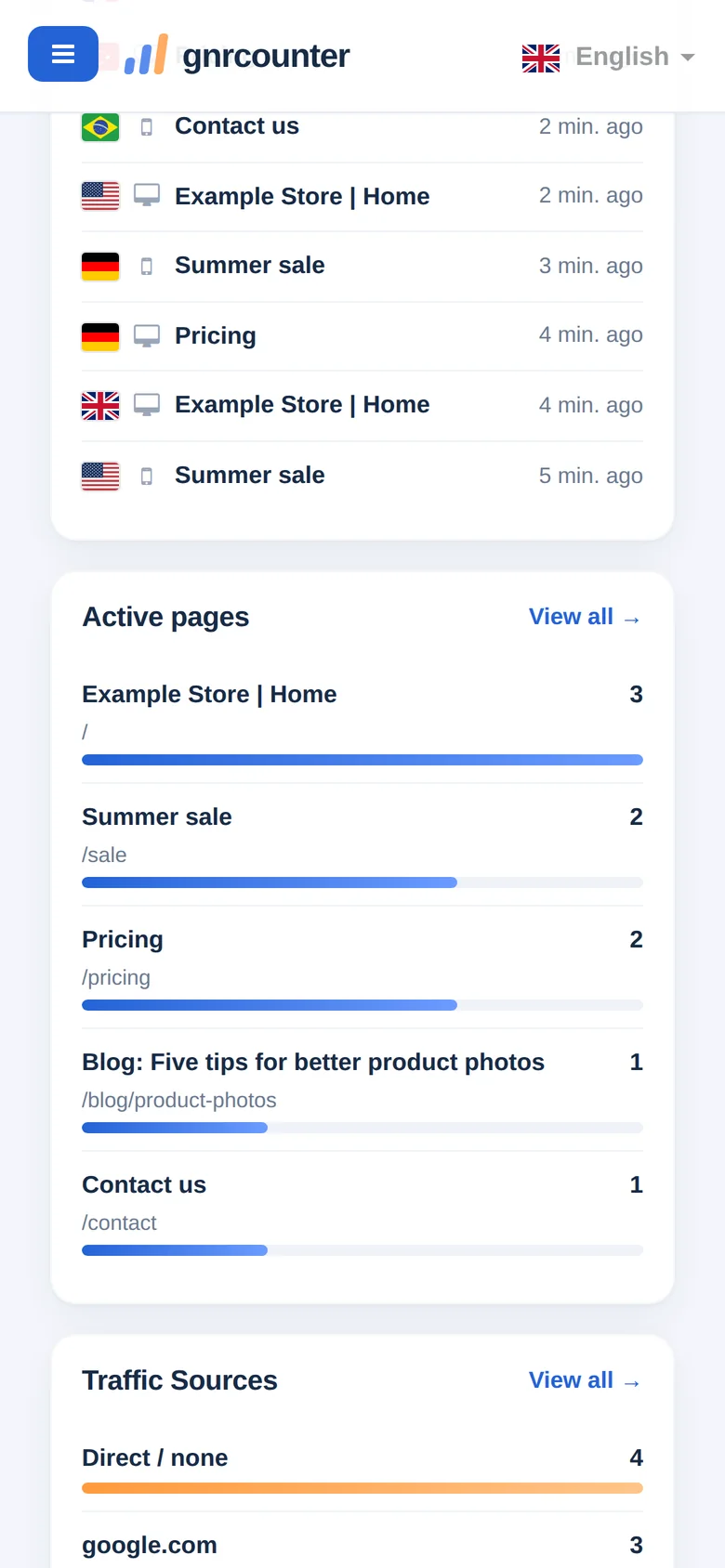This screenshot has width=725, height=1568.
Task: Click the desktop monitor icon beside Pricing visit
Action: point(147,336)
